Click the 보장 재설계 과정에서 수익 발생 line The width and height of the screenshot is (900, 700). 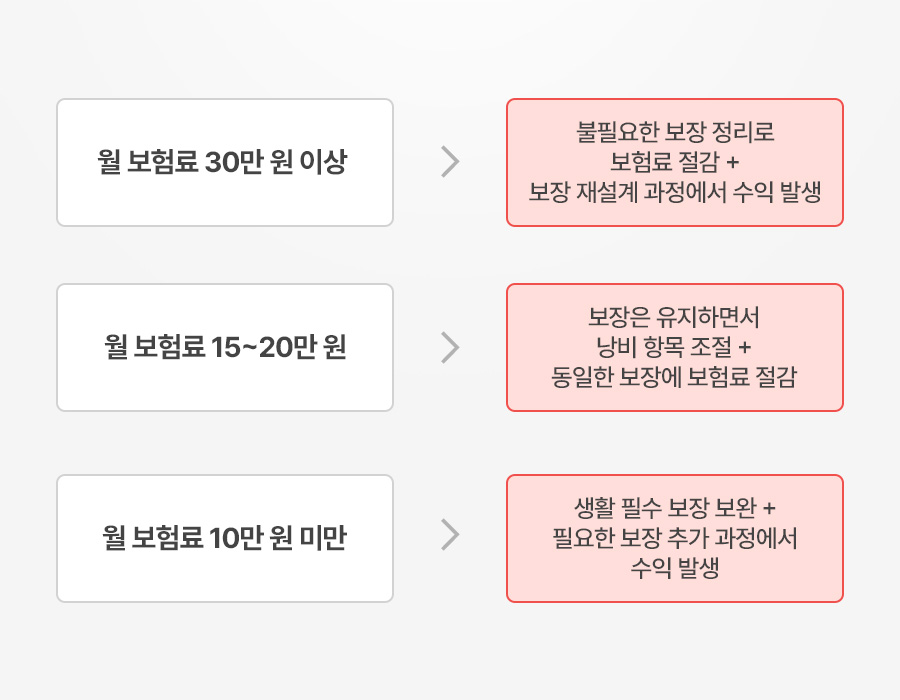coord(675,193)
